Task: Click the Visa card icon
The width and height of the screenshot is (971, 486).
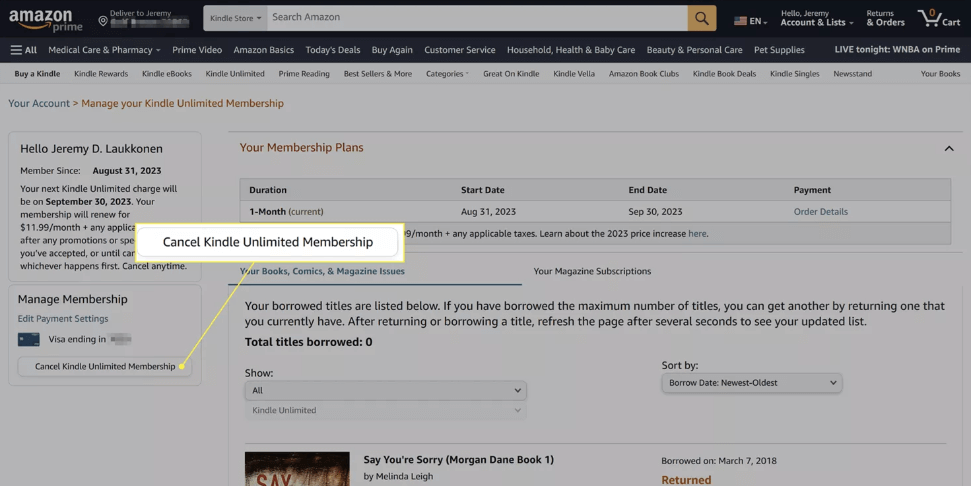Action: point(29,340)
